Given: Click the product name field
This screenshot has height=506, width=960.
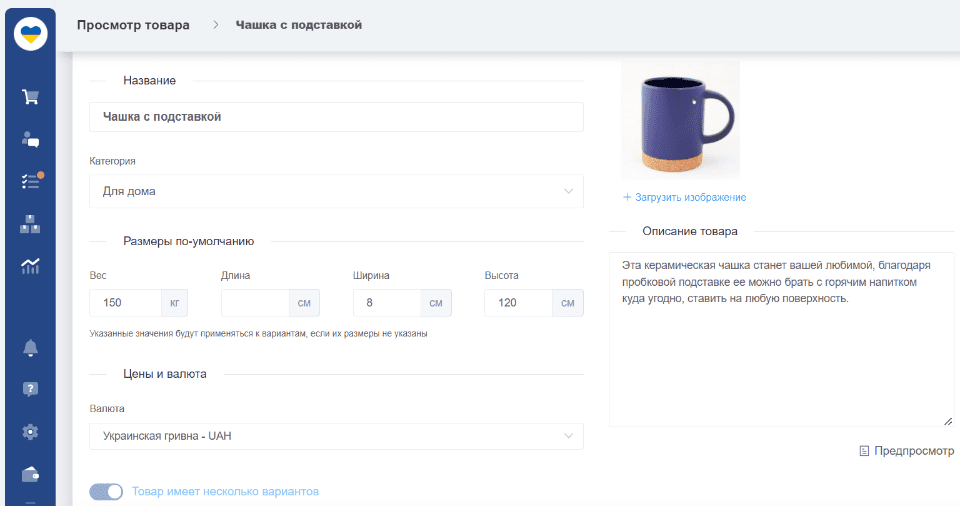Looking at the screenshot, I should coord(336,117).
